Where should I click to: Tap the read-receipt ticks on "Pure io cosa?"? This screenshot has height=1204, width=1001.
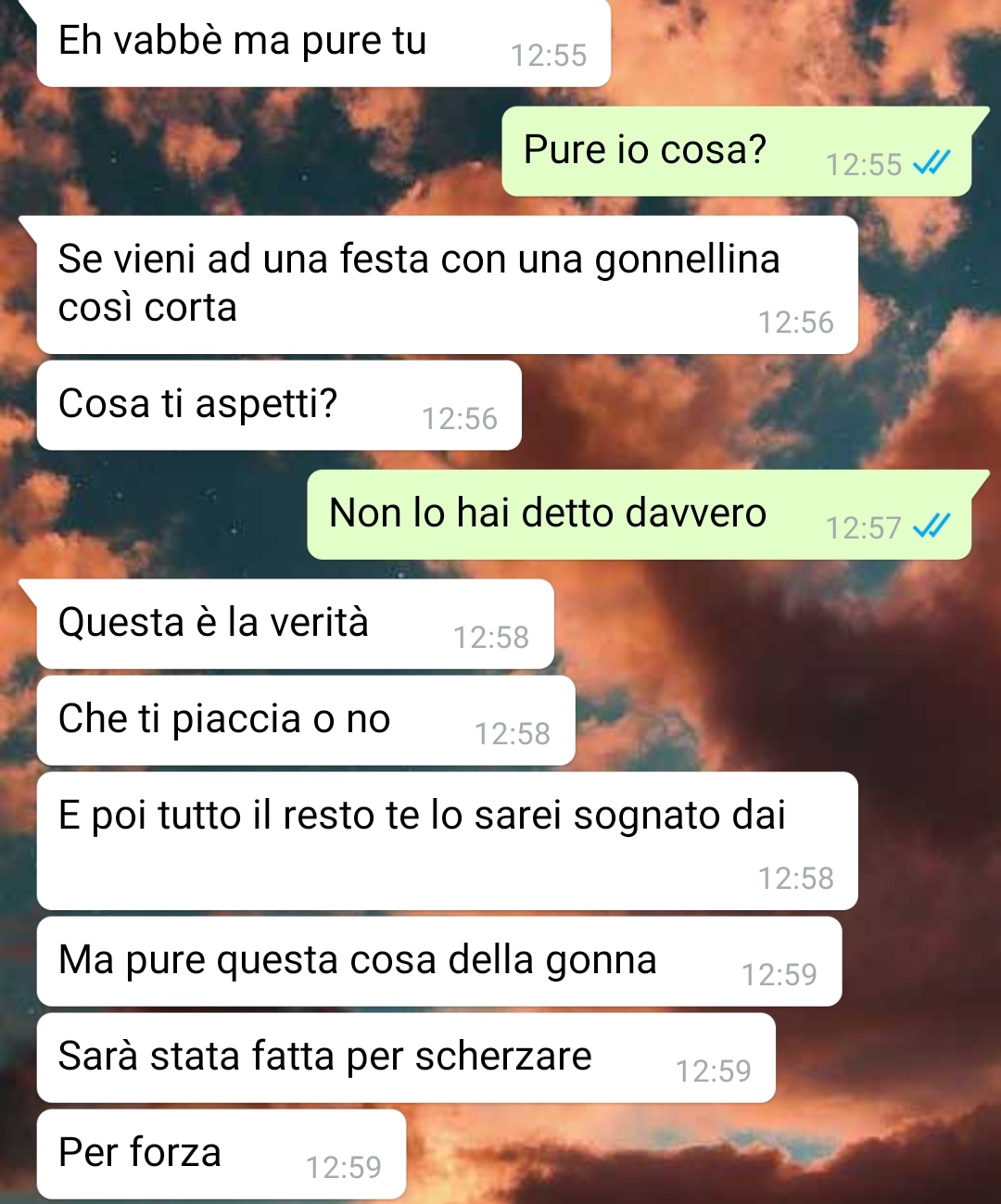coord(931,164)
